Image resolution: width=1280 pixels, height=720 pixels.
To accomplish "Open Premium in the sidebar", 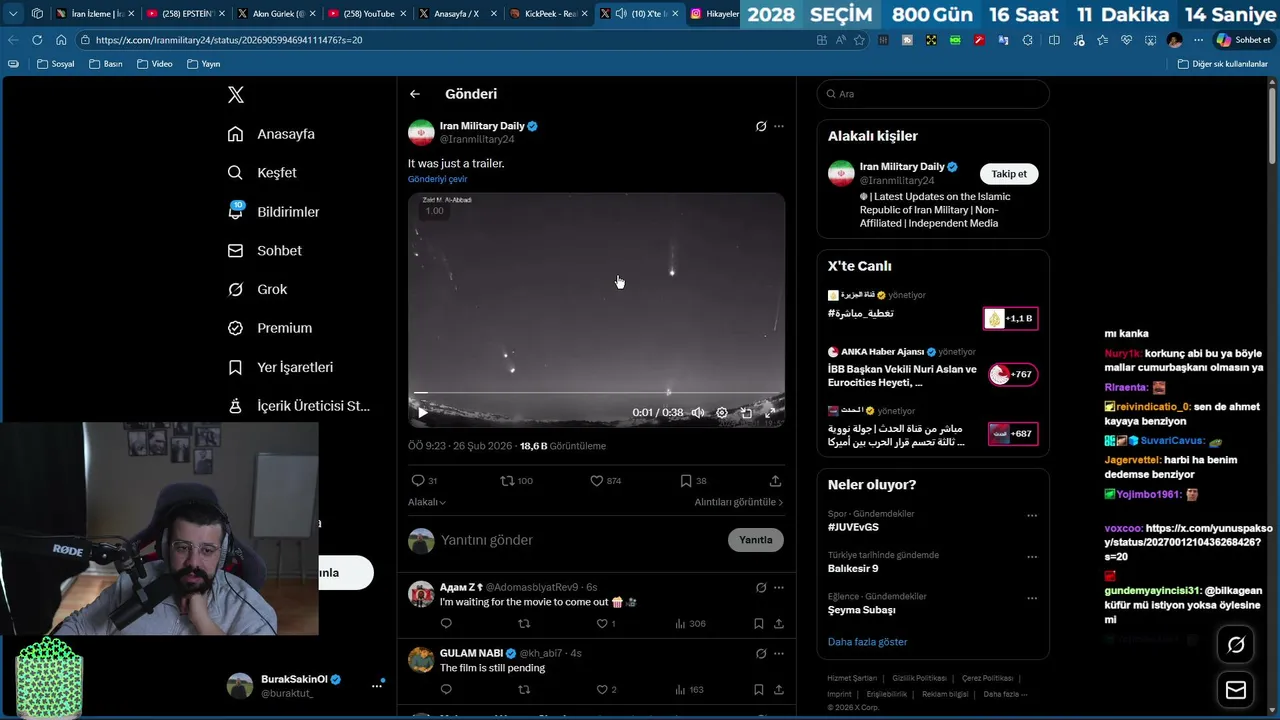I will click(270, 328).
